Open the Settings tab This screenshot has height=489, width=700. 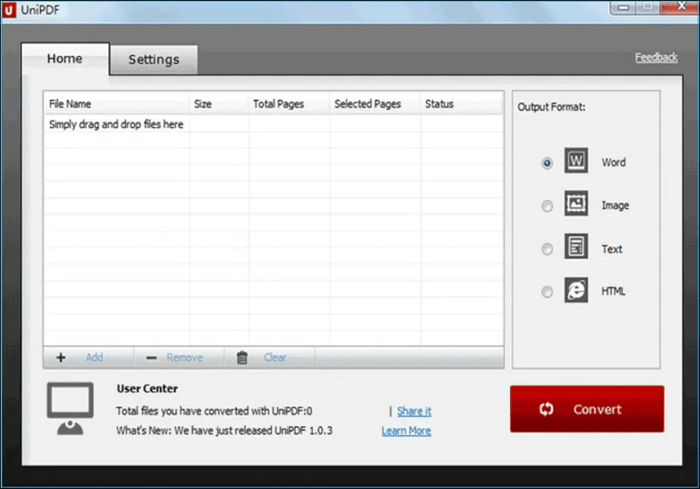tap(154, 59)
